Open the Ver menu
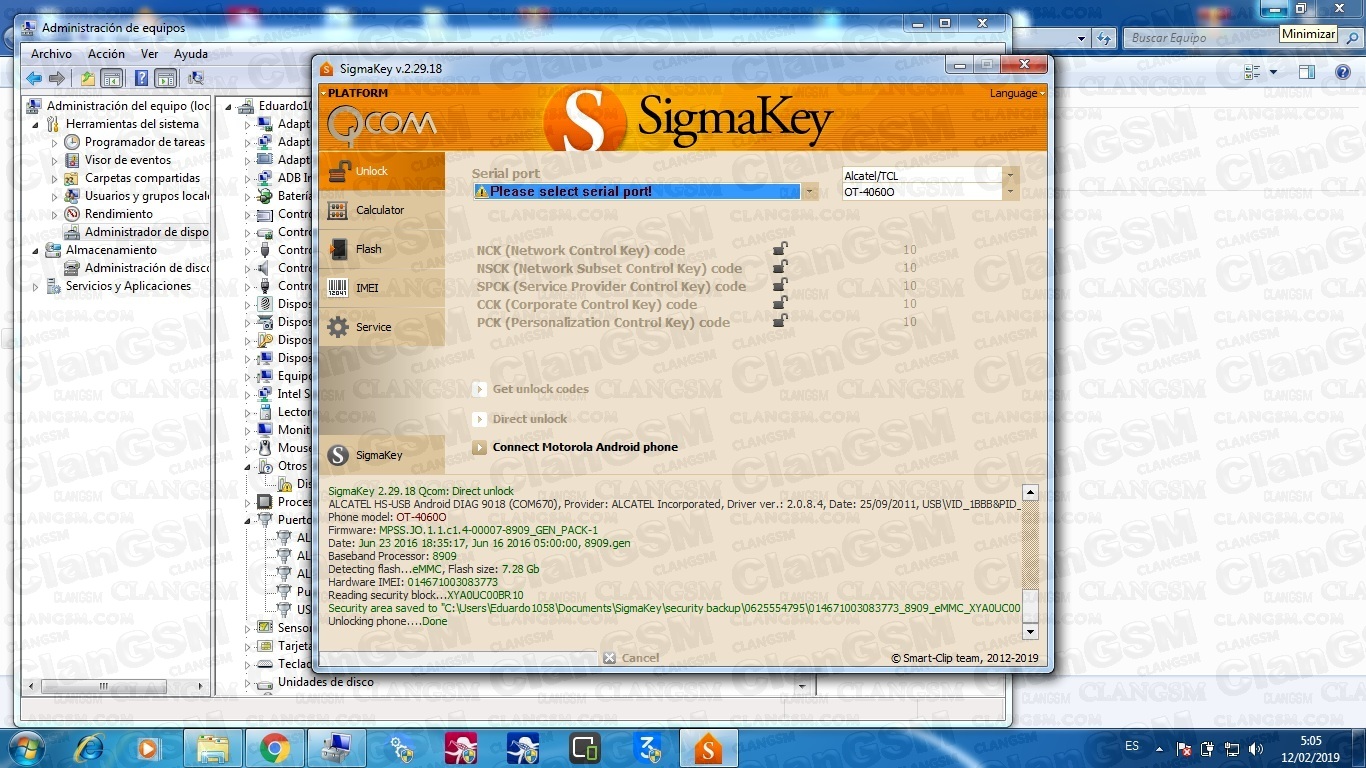Image resolution: width=1366 pixels, height=768 pixels. coord(150,54)
